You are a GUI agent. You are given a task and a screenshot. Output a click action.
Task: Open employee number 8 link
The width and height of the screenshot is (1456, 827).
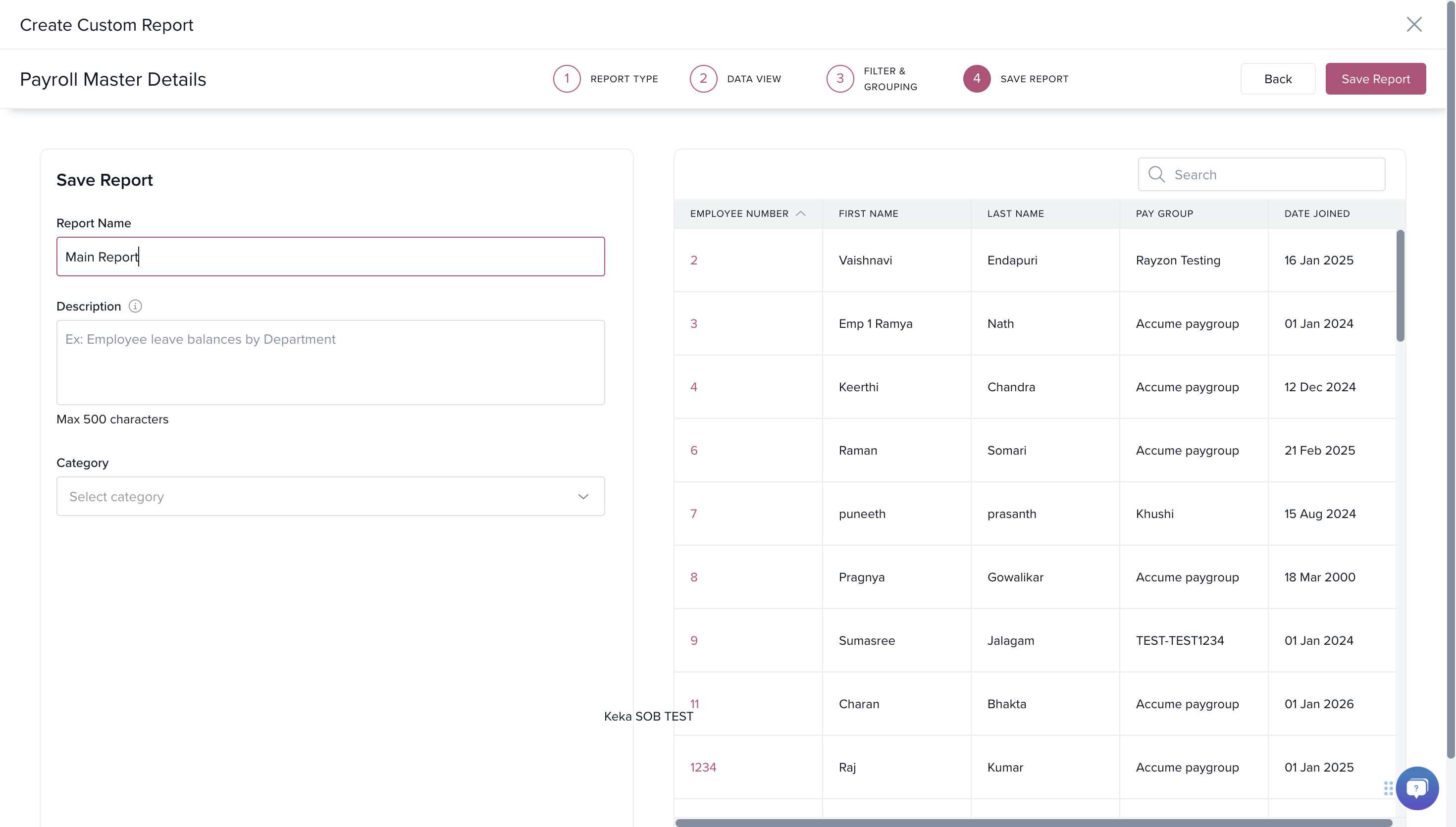pos(693,577)
